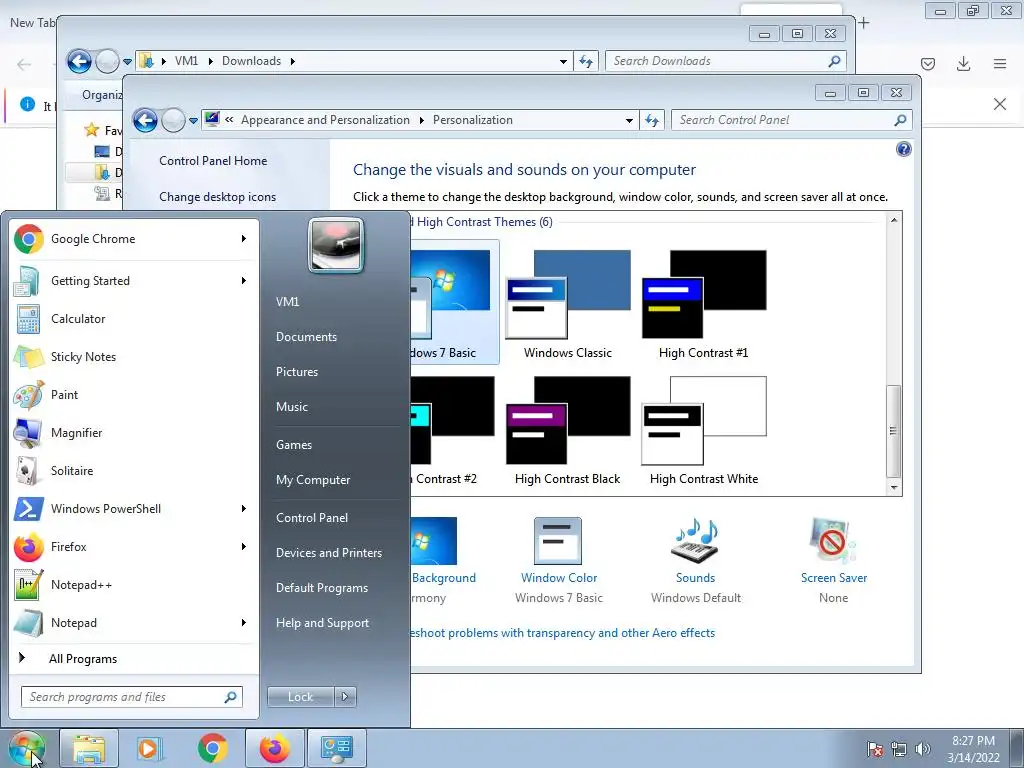Open Firefox hamburger menu
This screenshot has width=1024, height=768.
point(1000,63)
